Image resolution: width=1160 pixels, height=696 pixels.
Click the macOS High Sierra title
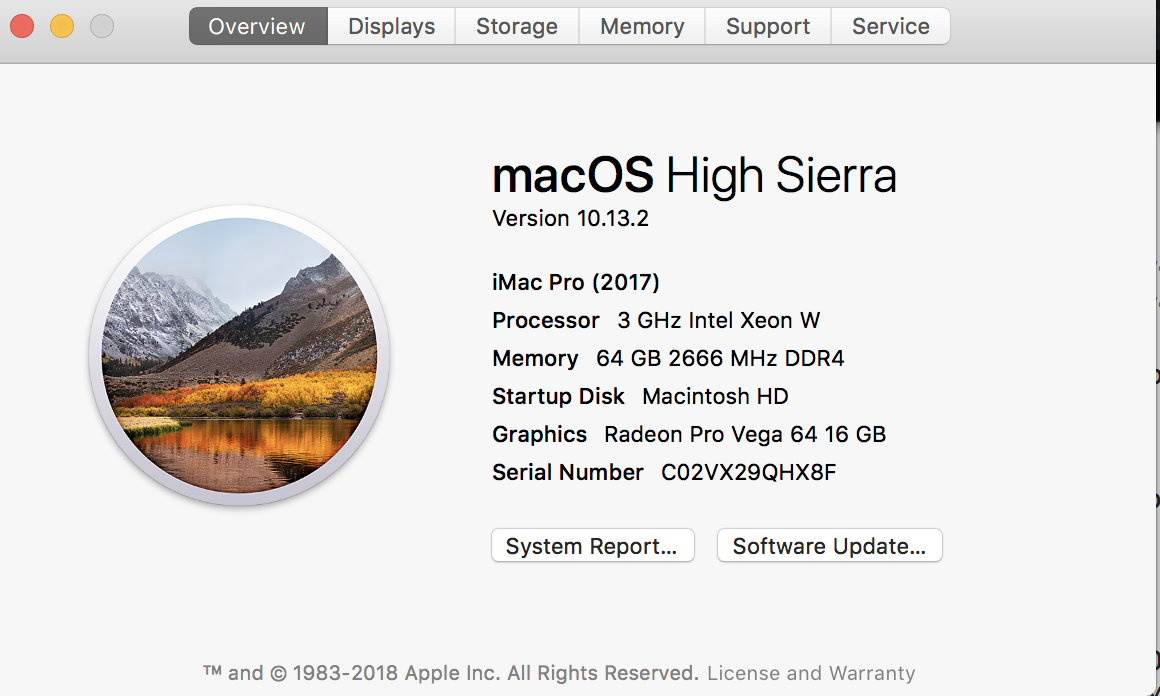coord(694,176)
